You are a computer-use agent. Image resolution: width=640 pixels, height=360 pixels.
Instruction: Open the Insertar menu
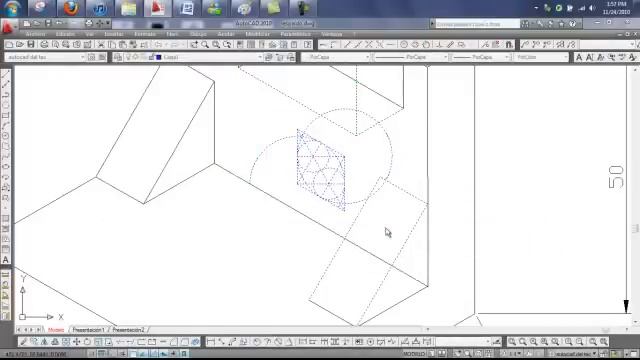(114, 34)
